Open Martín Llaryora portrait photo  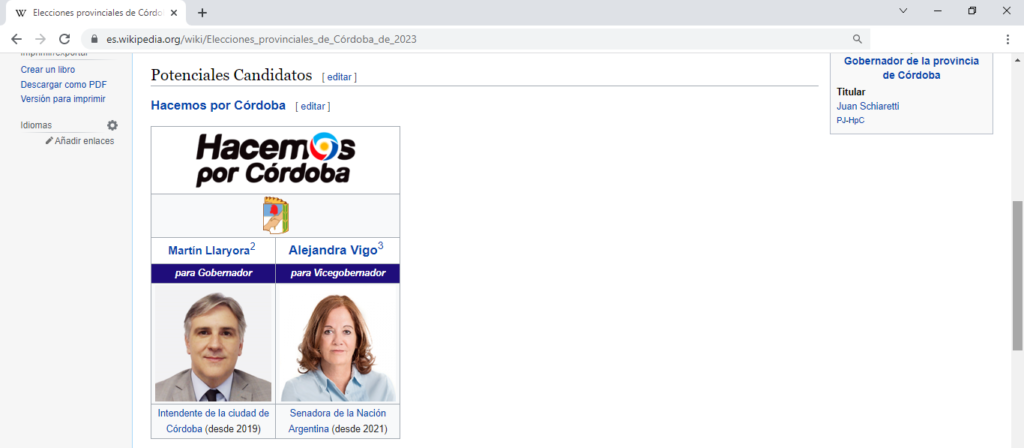tap(213, 343)
